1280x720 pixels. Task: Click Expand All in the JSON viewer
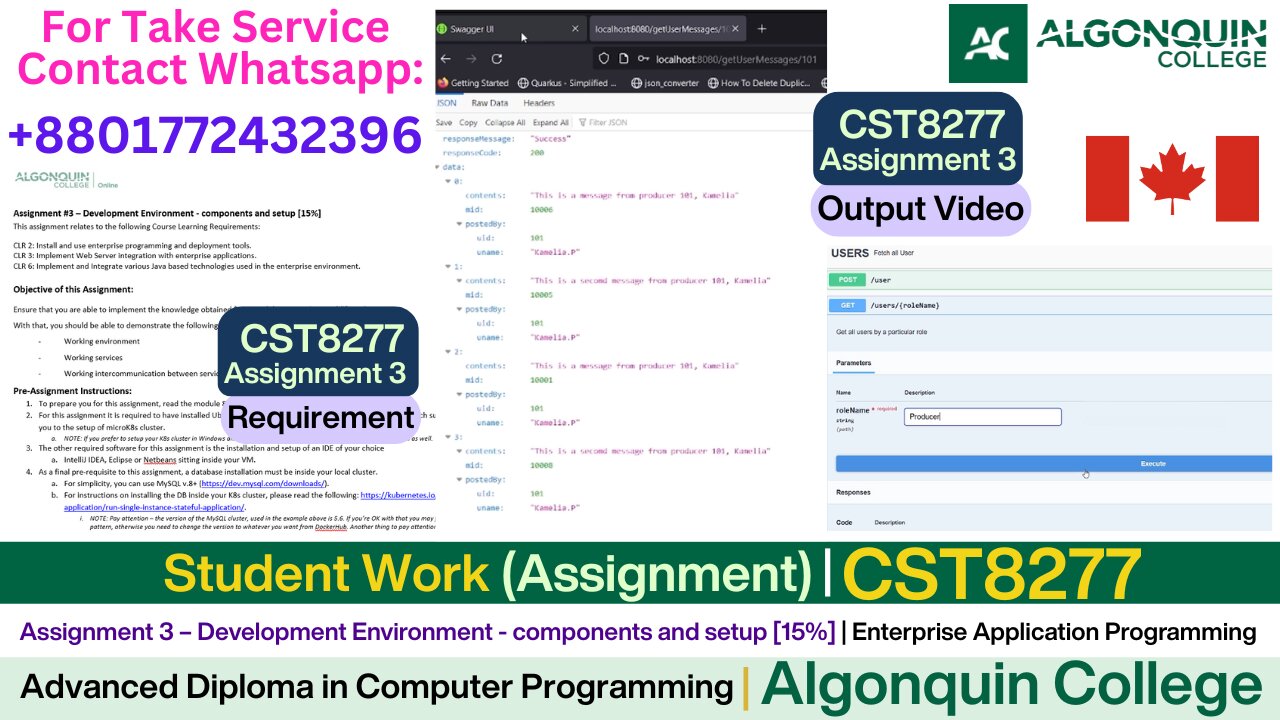[551, 122]
